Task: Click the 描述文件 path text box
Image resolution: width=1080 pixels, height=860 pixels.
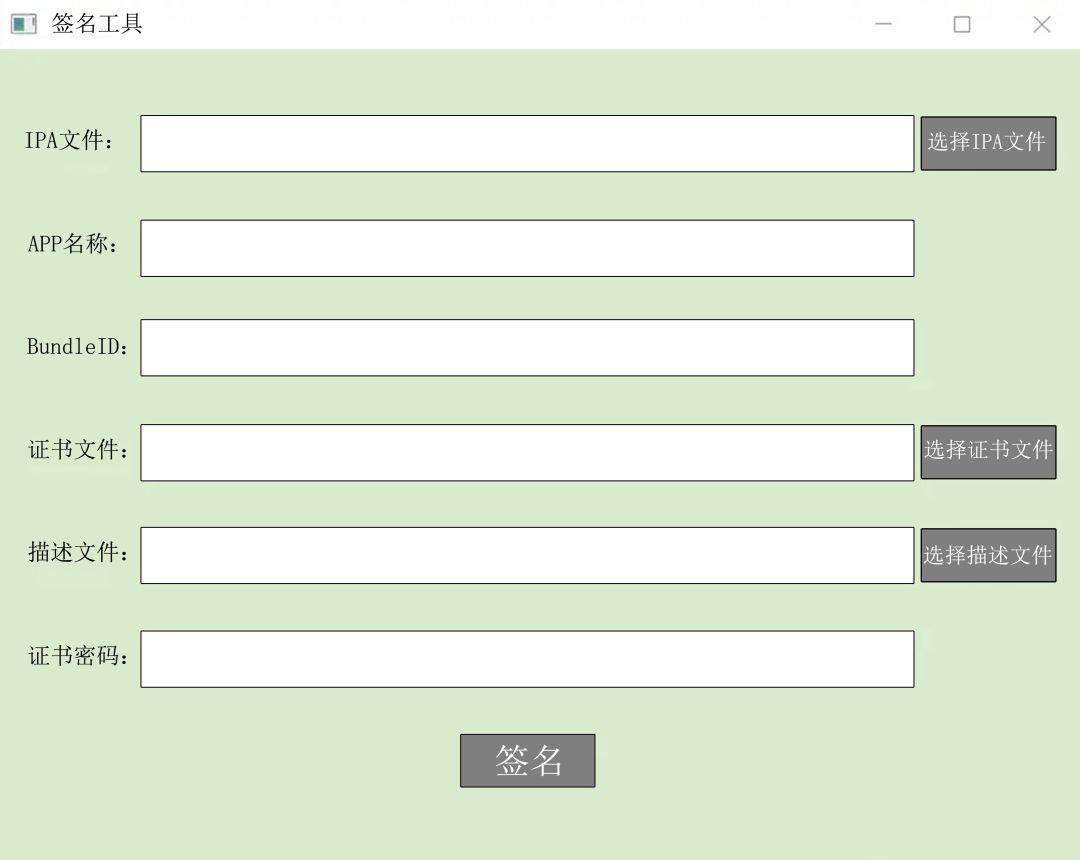Action: (527, 555)
